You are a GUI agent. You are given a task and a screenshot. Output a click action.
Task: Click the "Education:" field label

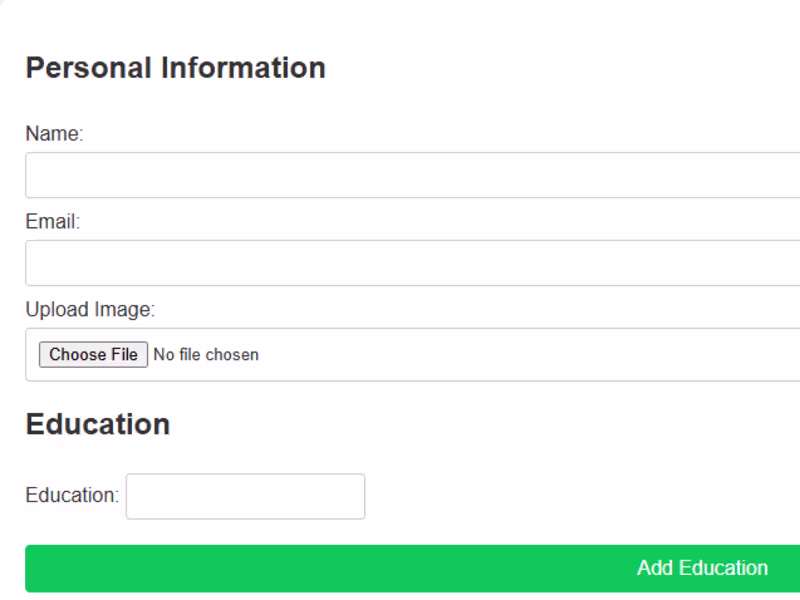tap(72, 496)
